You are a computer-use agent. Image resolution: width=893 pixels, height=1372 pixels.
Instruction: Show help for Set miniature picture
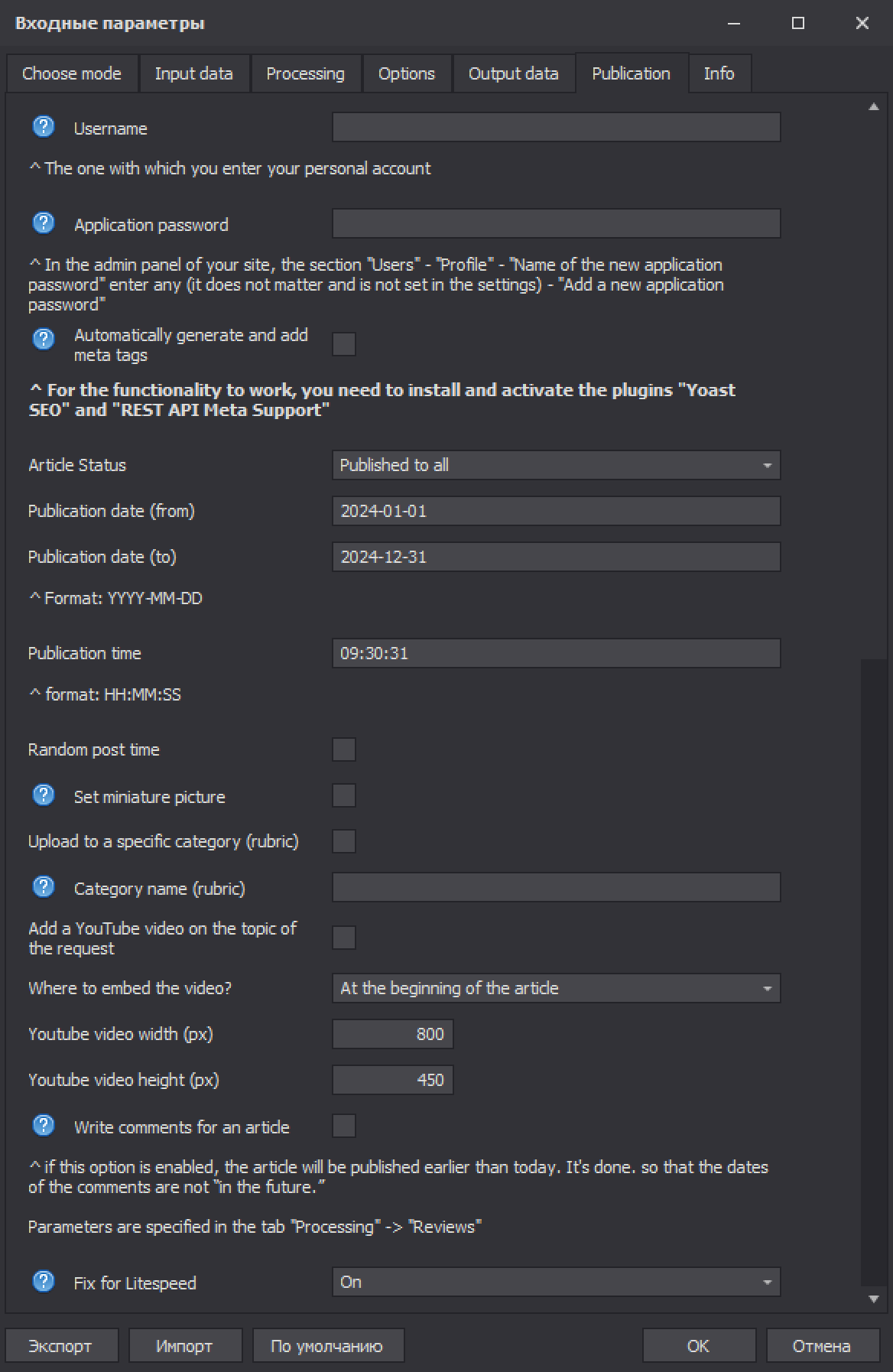tap(44, 795)
